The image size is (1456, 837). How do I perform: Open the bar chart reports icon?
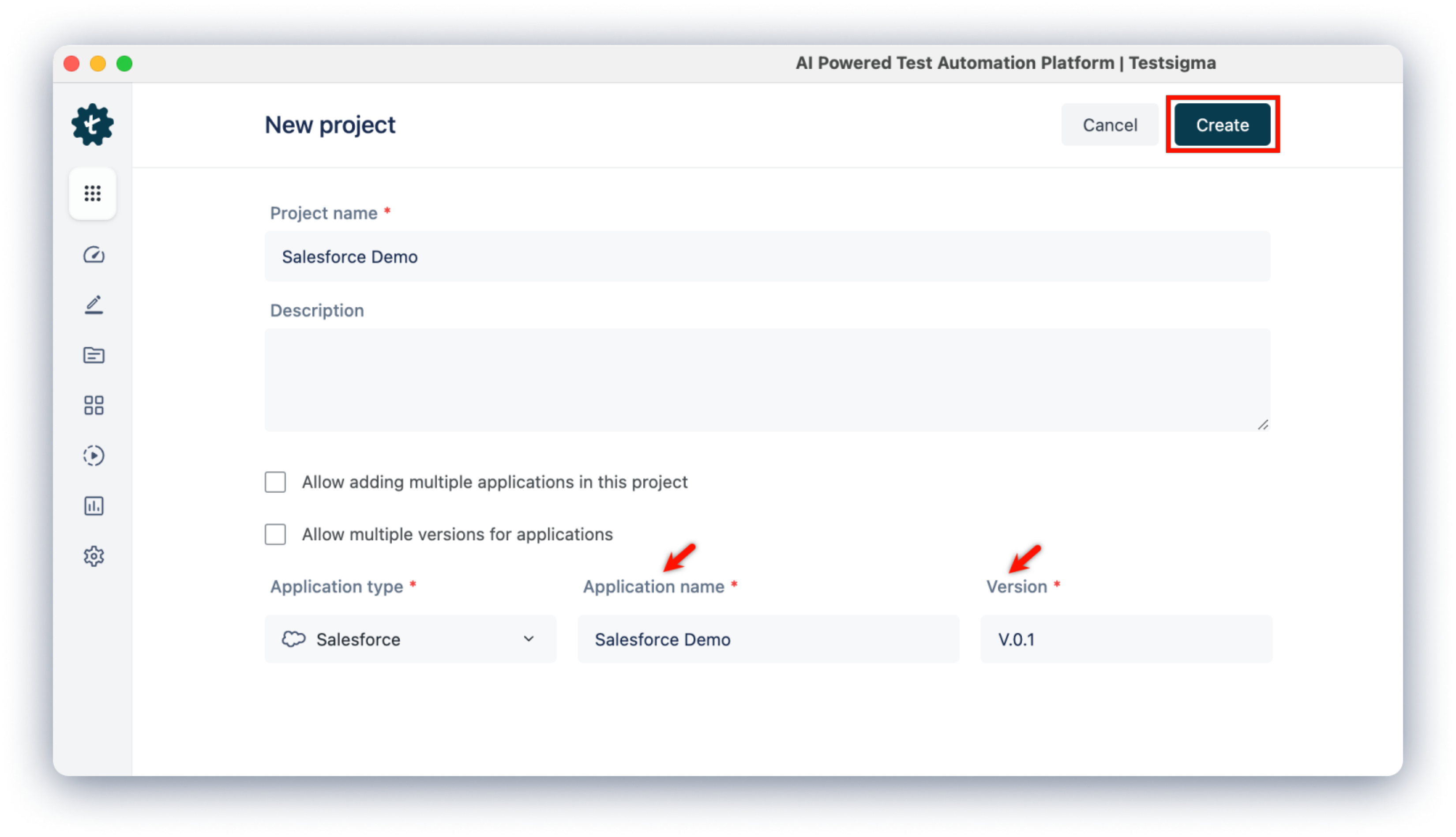point(94,506)
